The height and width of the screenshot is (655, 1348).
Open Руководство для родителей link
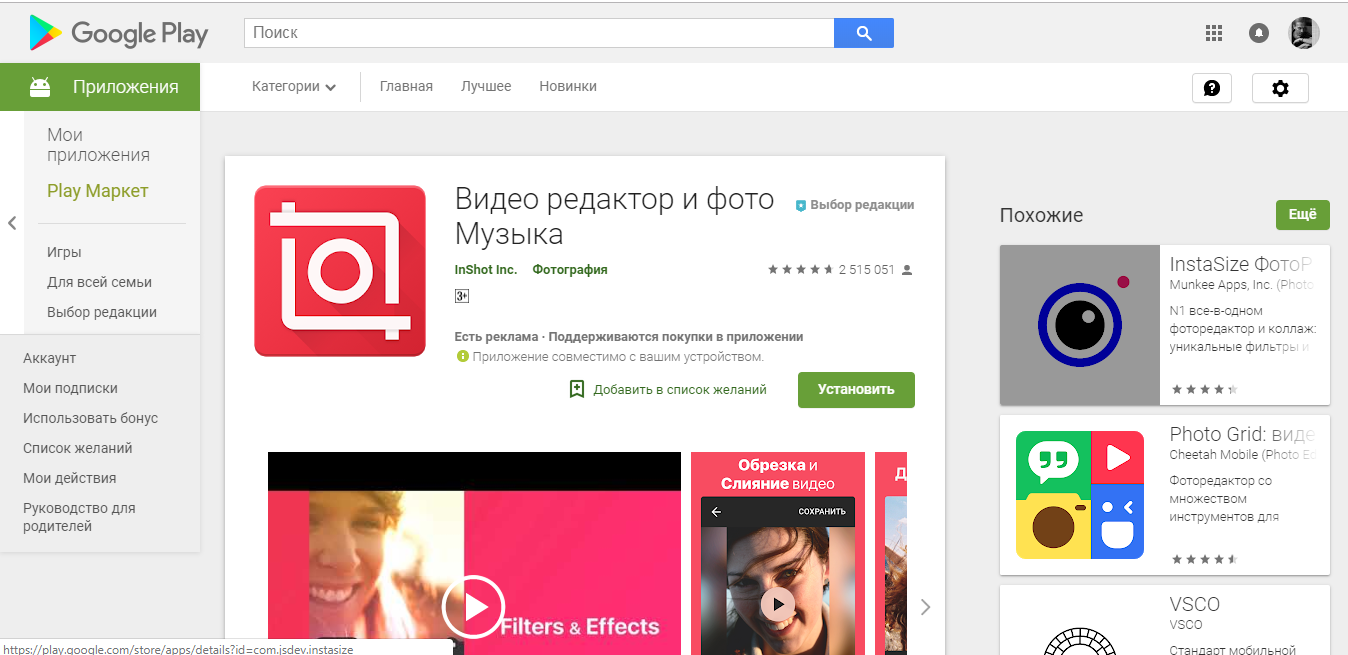coord(79,517)
